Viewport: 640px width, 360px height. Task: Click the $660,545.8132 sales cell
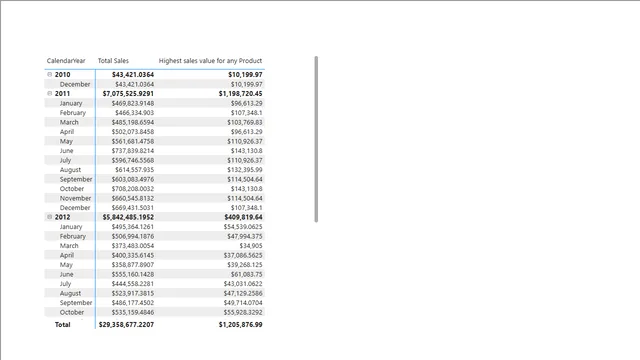pos(133,198)
